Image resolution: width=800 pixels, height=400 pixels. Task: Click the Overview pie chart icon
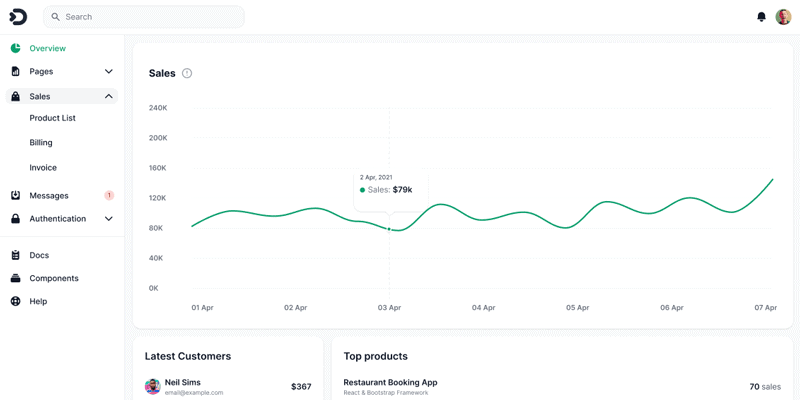[x=16, y=48]
